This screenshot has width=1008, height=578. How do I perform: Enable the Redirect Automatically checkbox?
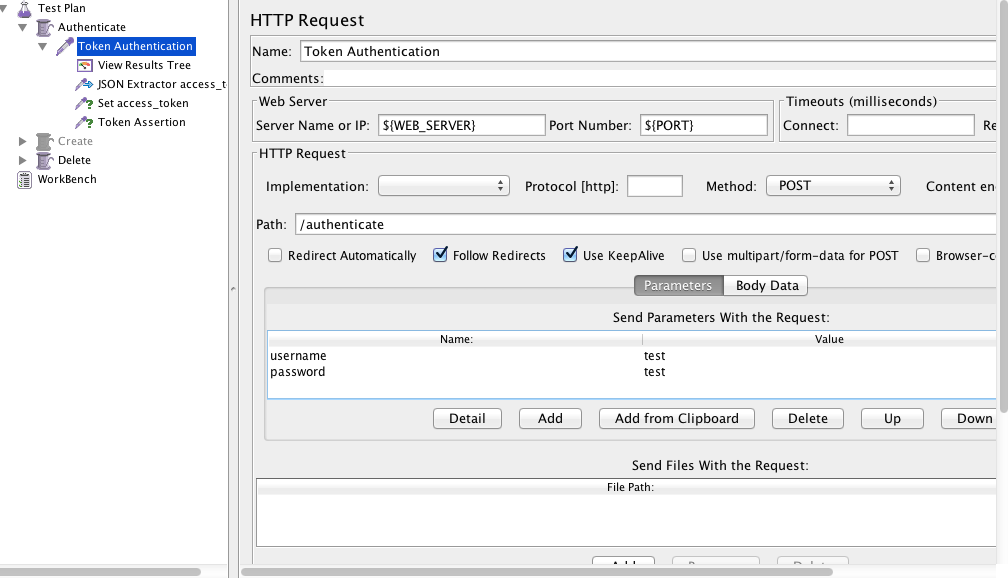(x=275, y=256)
